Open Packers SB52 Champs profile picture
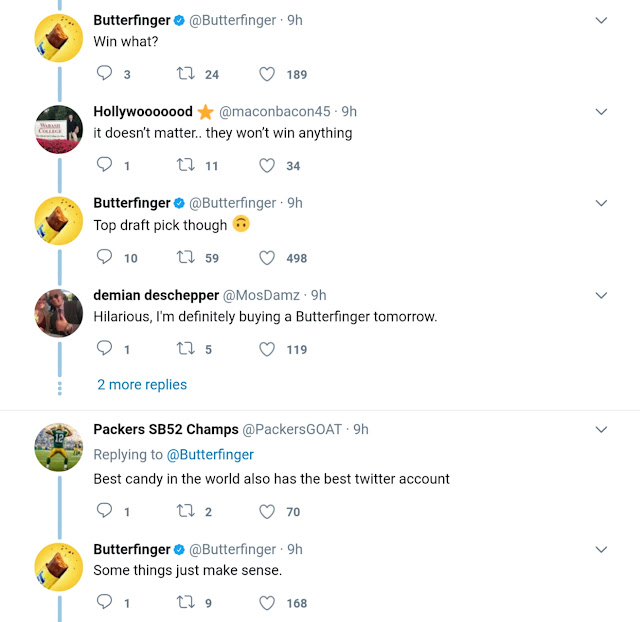 (58, 446)
